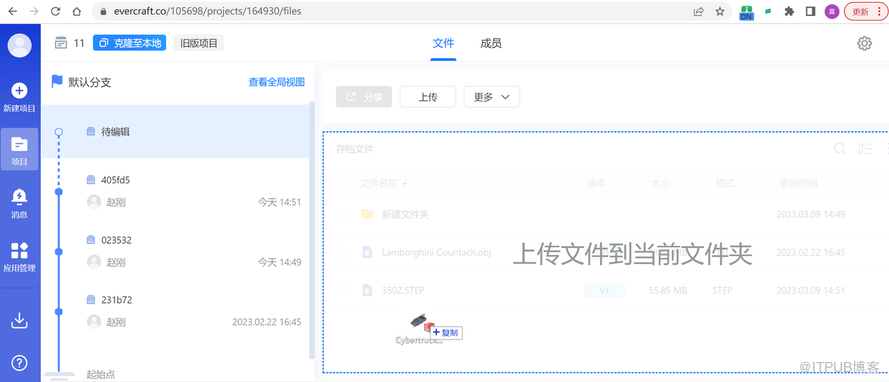Expand the 更多 dropdown
The image size is (889, 382).
click(x=492, y=97)
